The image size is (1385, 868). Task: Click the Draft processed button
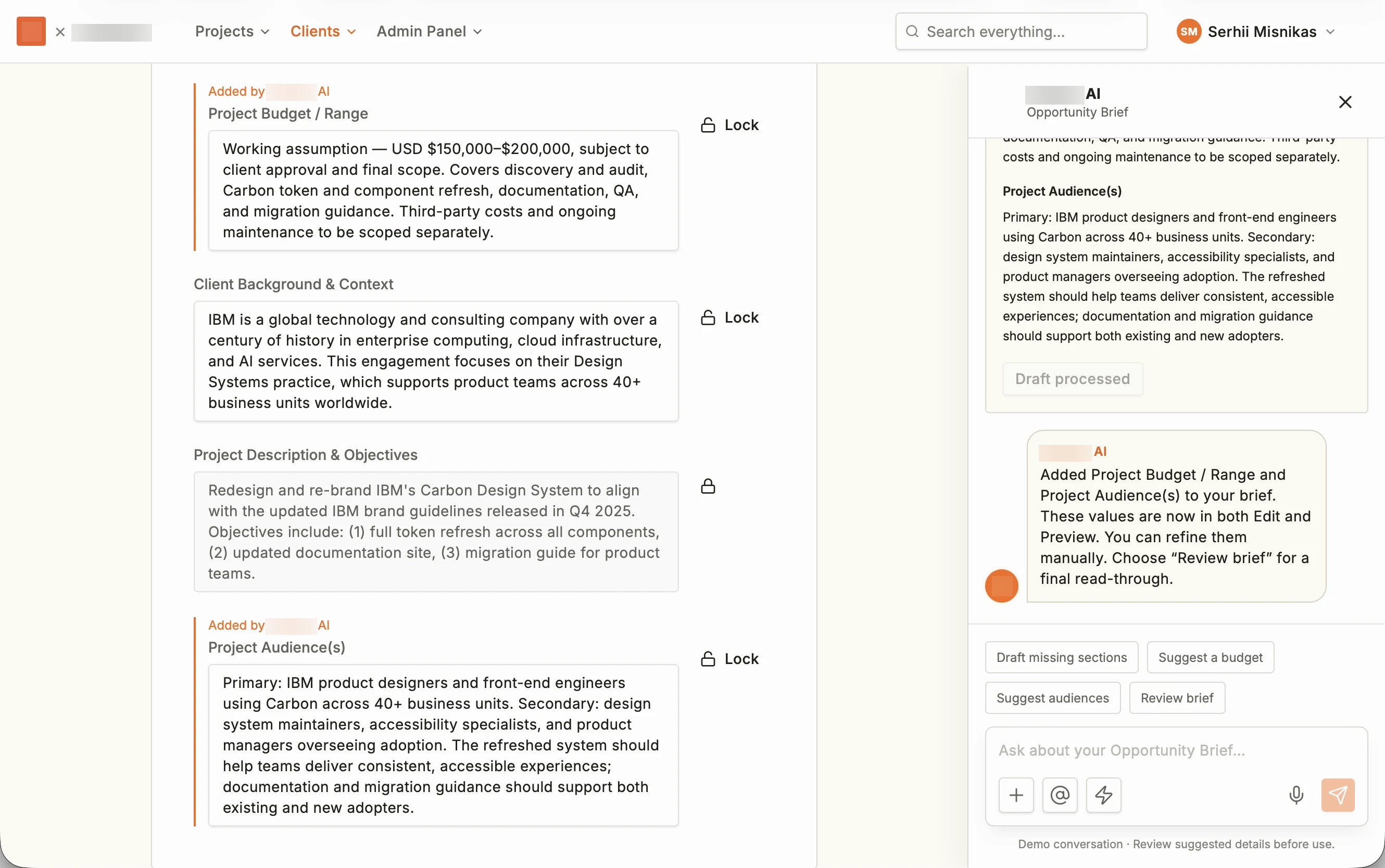coord(1072,379)
